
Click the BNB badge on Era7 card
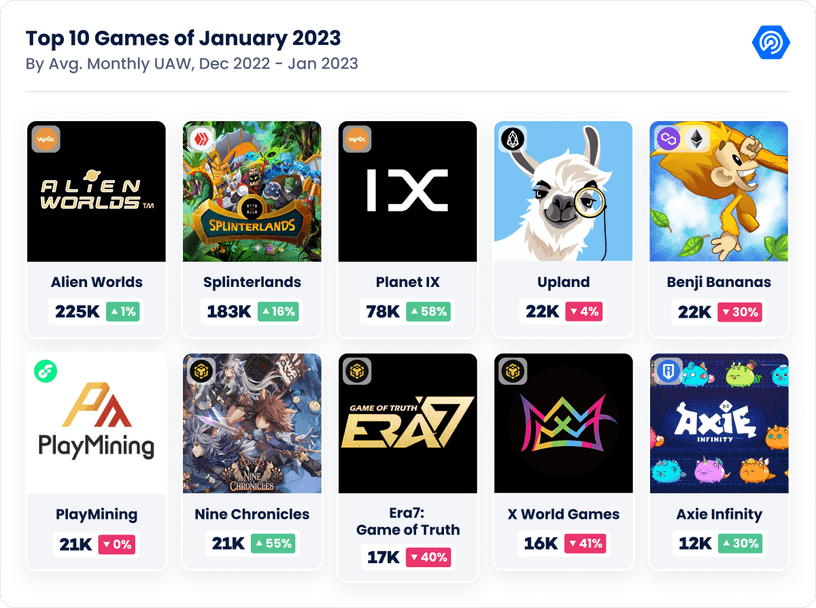pos(357,371)
